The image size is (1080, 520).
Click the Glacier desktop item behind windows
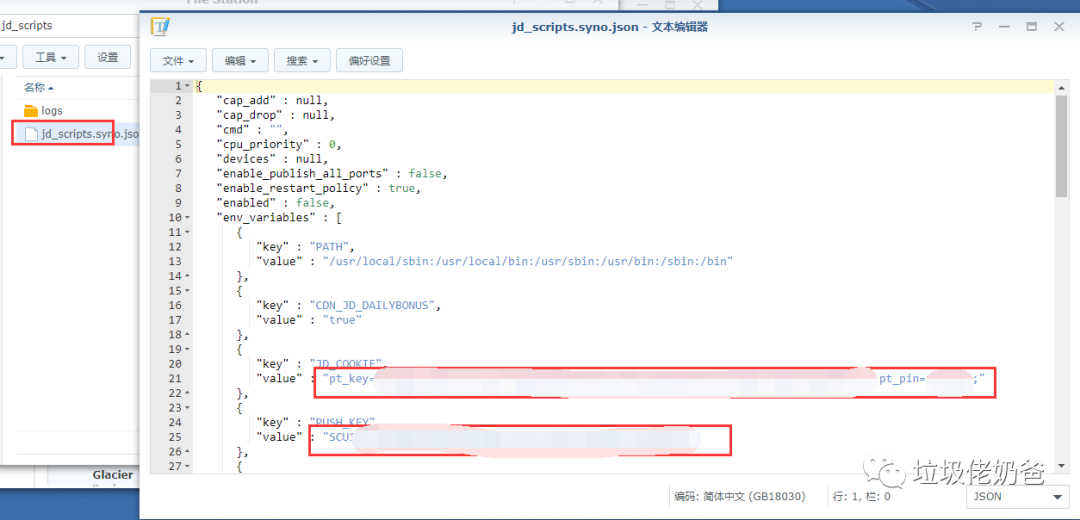coord(112,475)
